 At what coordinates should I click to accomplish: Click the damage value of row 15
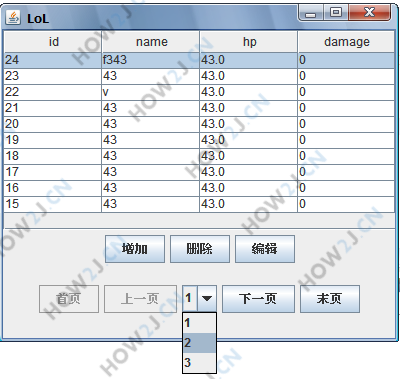(346, 204)
